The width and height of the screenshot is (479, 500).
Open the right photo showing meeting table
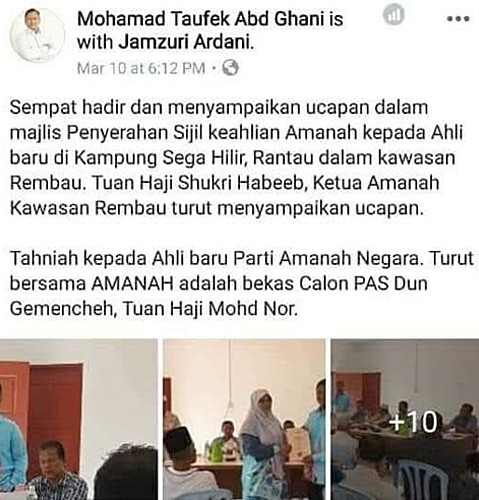coord(405,419)
